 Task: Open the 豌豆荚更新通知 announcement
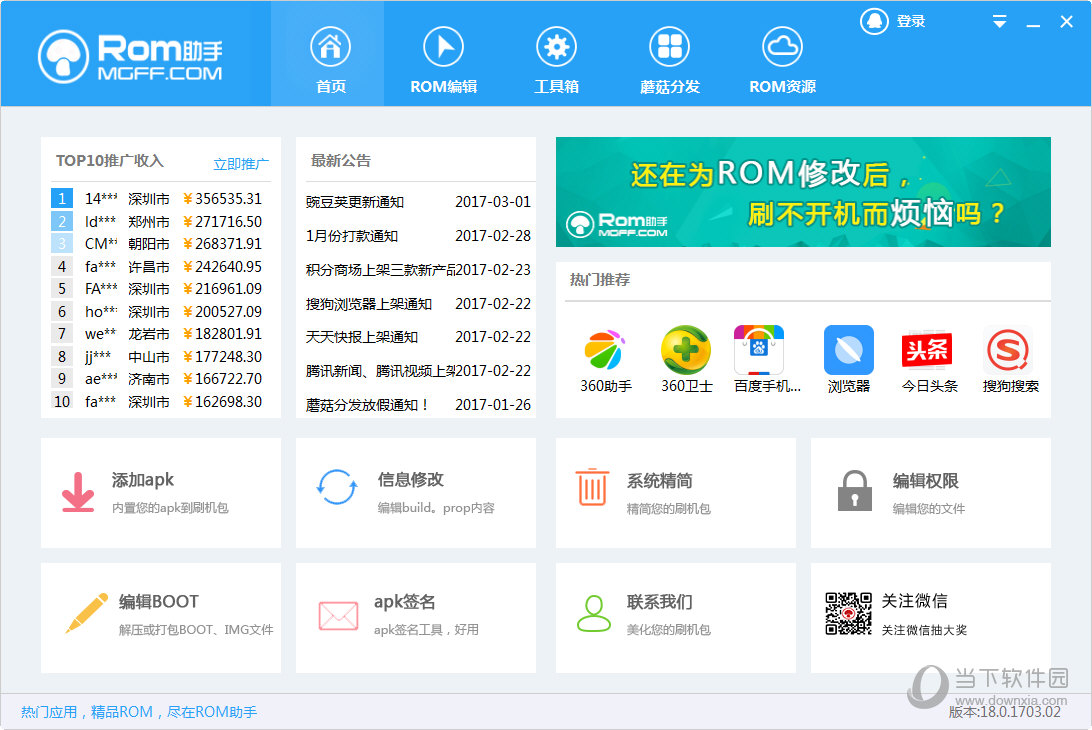pyautogui.click(x=418, y=202)
